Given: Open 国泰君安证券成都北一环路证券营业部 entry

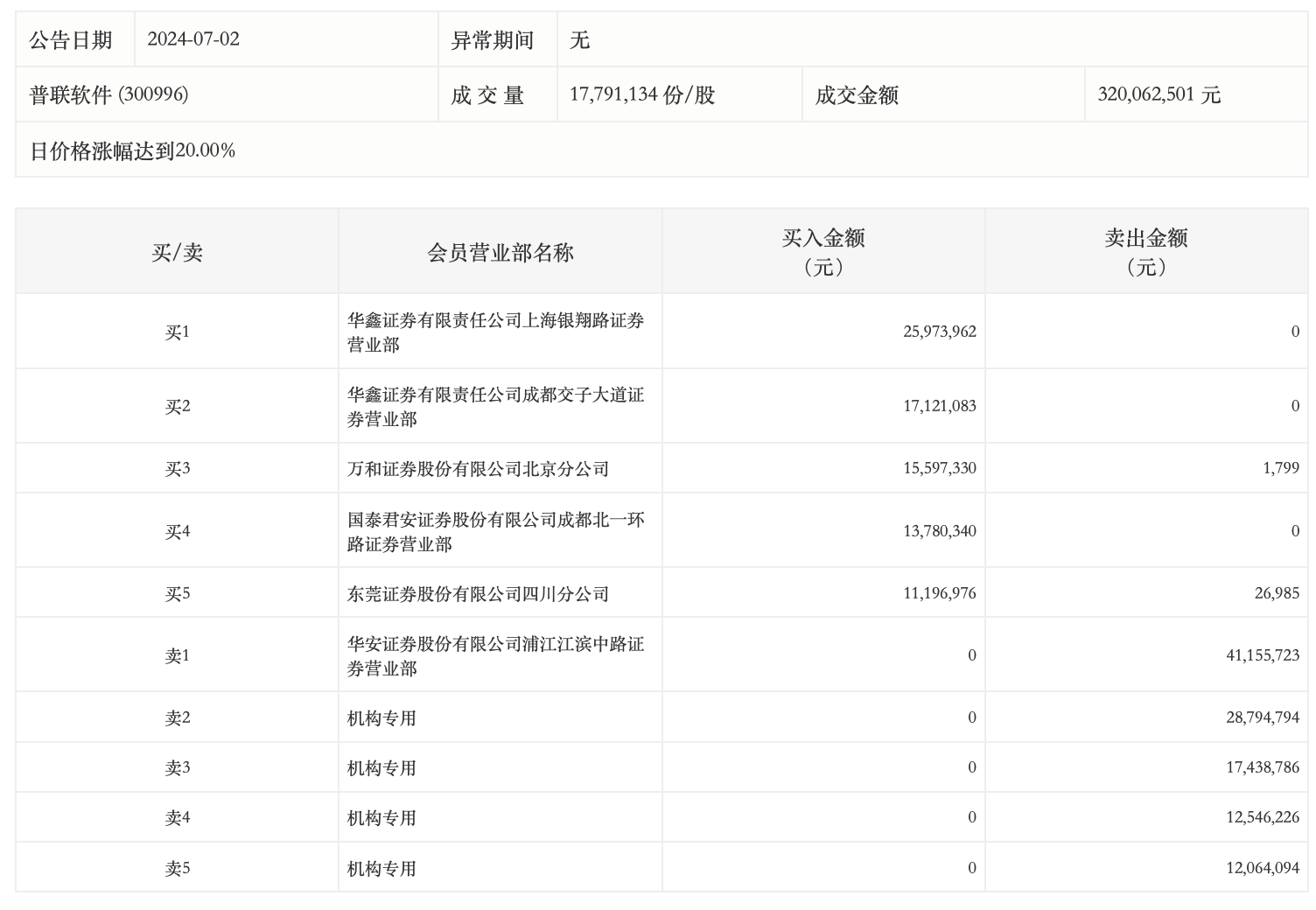Looking at the screenshot, I should [x=495, y=532].
